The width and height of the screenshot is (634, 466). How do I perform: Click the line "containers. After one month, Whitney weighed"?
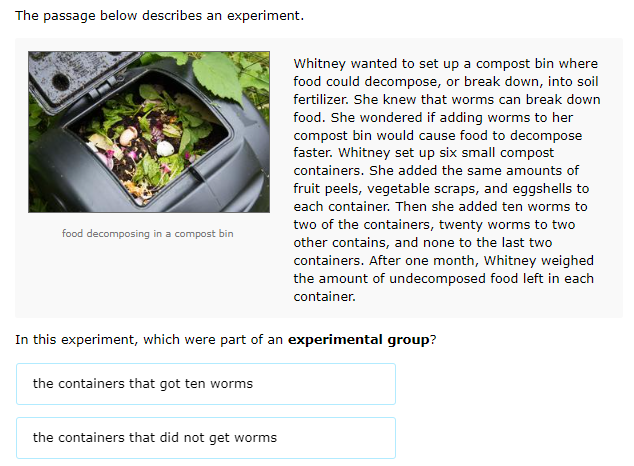[444, 261]
